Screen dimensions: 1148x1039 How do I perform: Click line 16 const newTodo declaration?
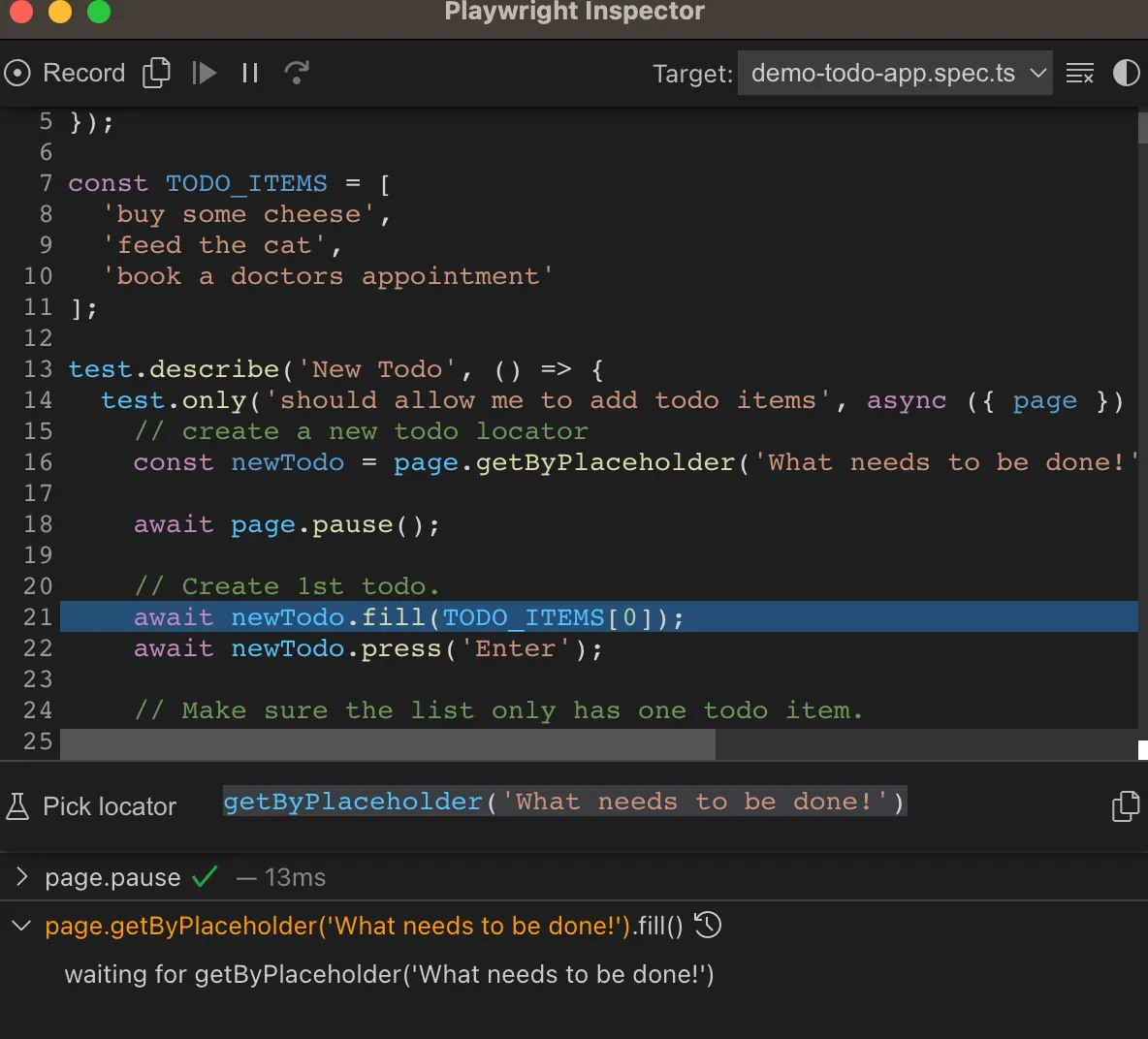[635, 462]
